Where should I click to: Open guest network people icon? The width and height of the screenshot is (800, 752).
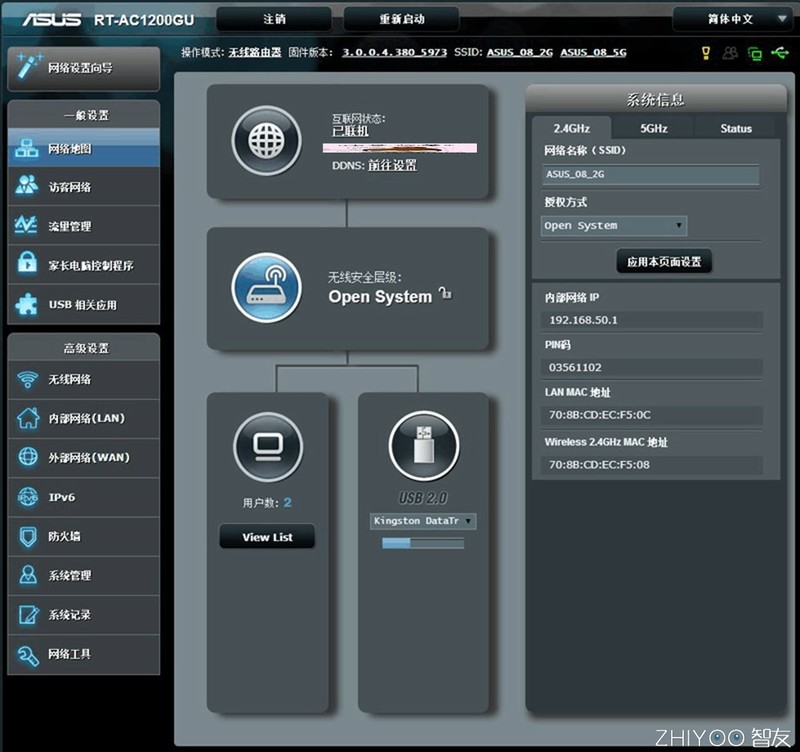tap(27, 186)
